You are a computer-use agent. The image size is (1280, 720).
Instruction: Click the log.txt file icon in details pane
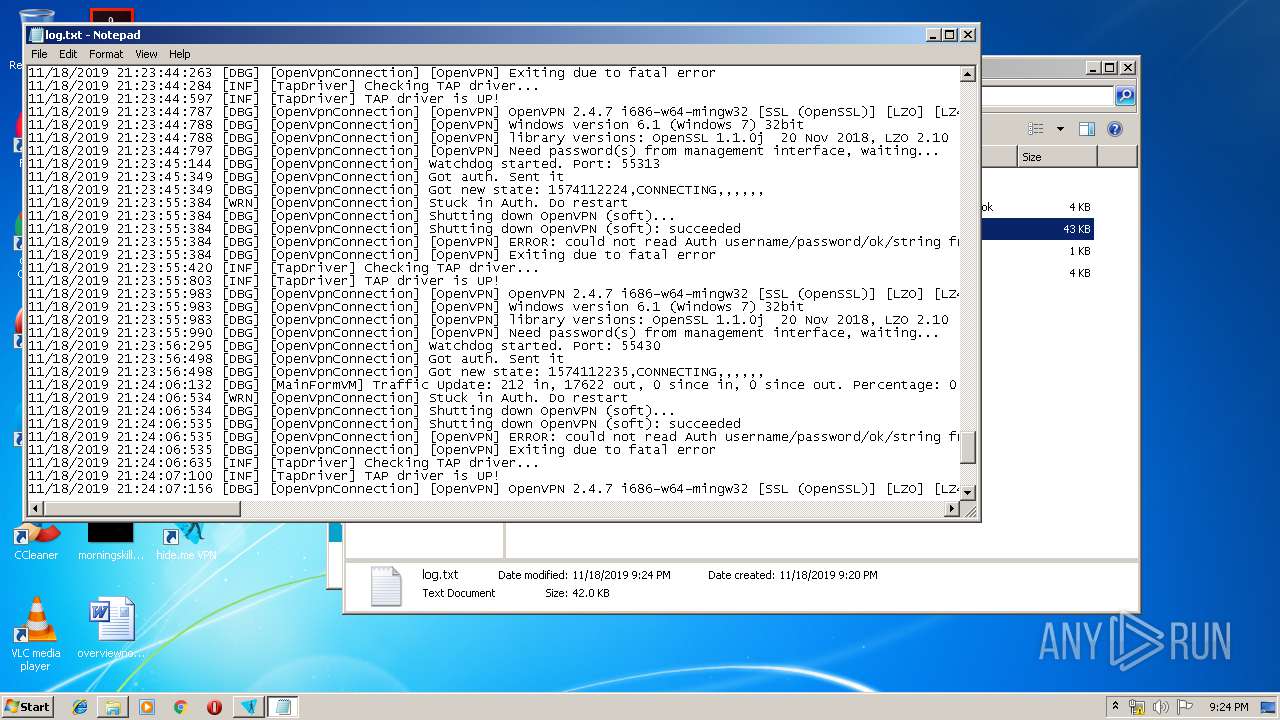tap(386, 586)
